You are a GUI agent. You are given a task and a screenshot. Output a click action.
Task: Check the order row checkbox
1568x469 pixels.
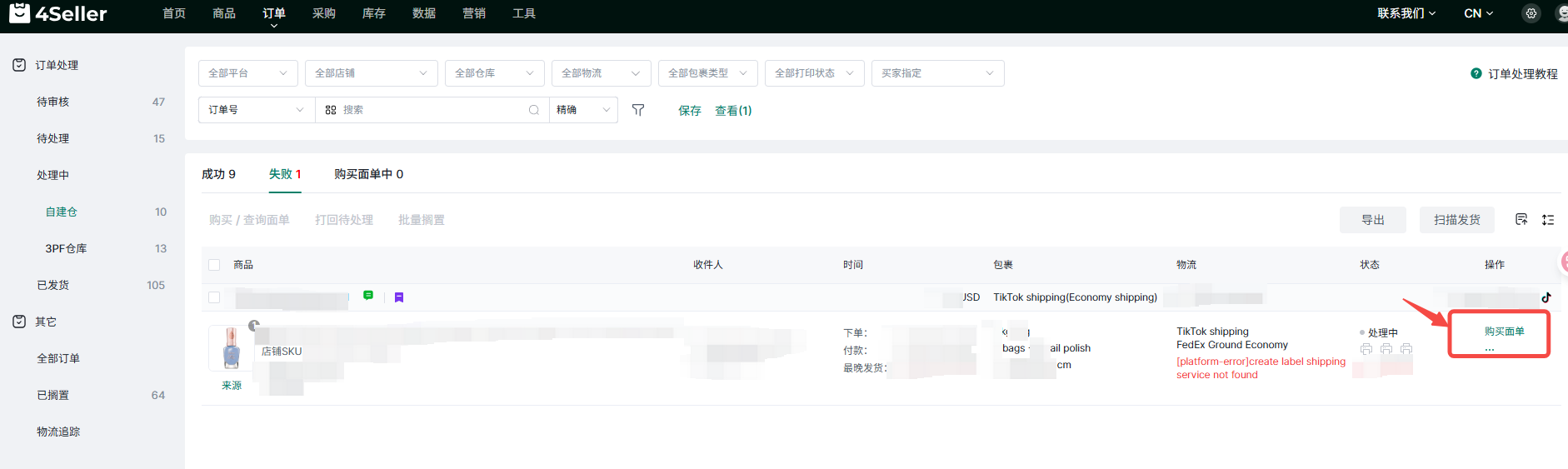pyautogui.click(x=214, y=297)
